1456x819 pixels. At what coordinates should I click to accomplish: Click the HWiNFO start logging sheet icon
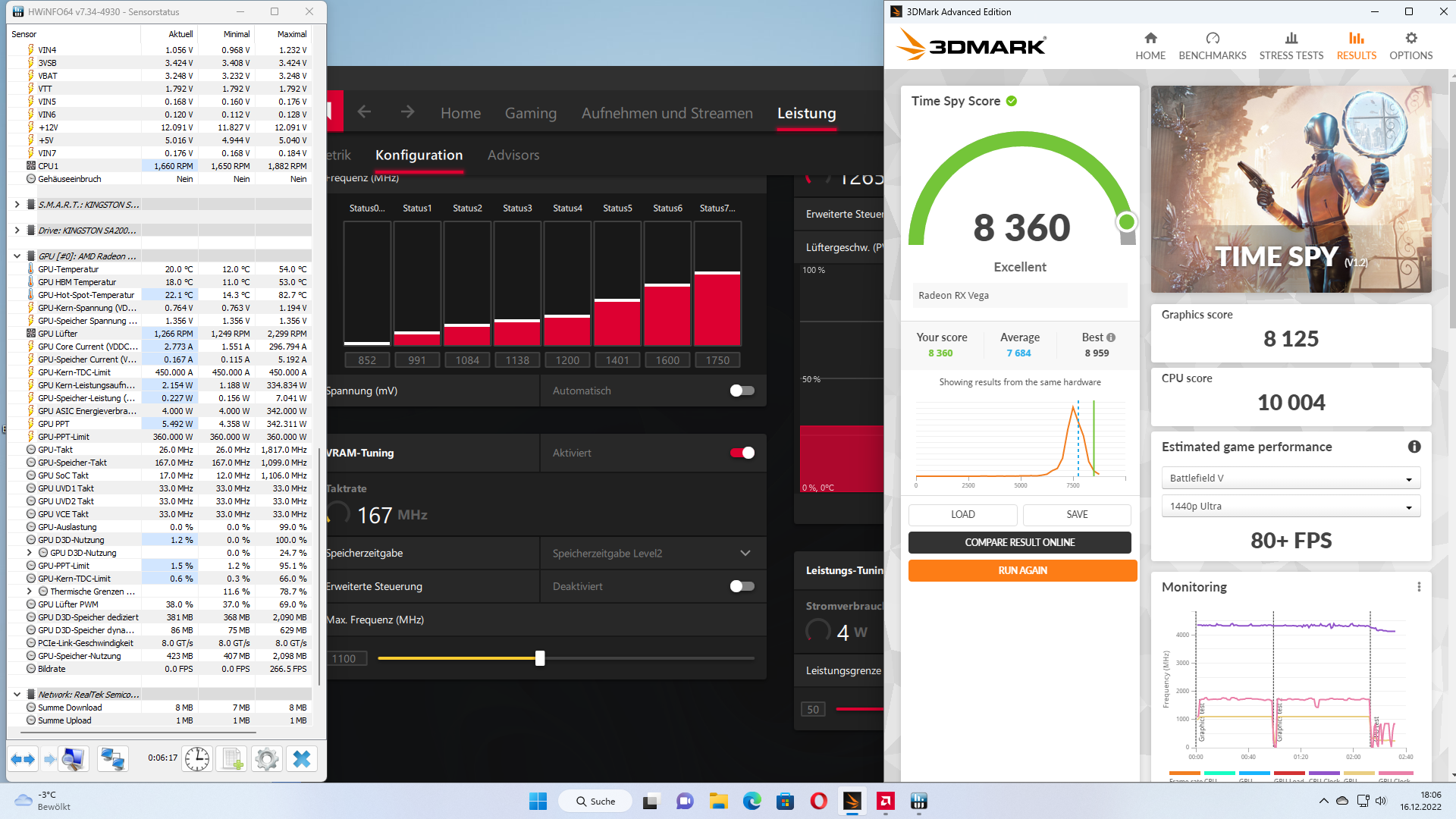pos(232,758)
